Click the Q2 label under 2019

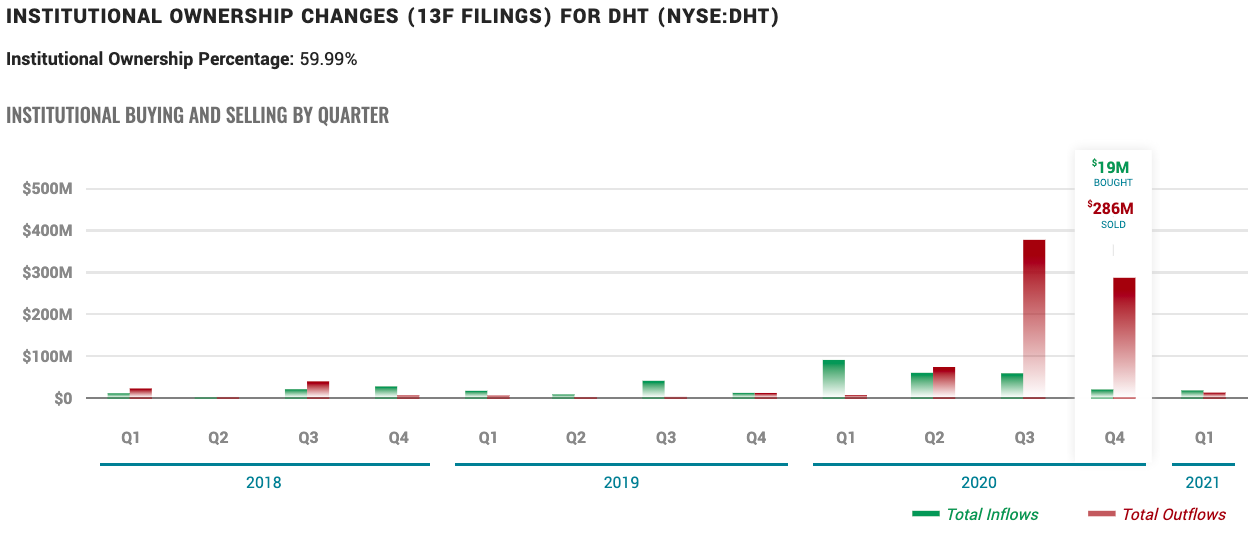coord(576,438)
